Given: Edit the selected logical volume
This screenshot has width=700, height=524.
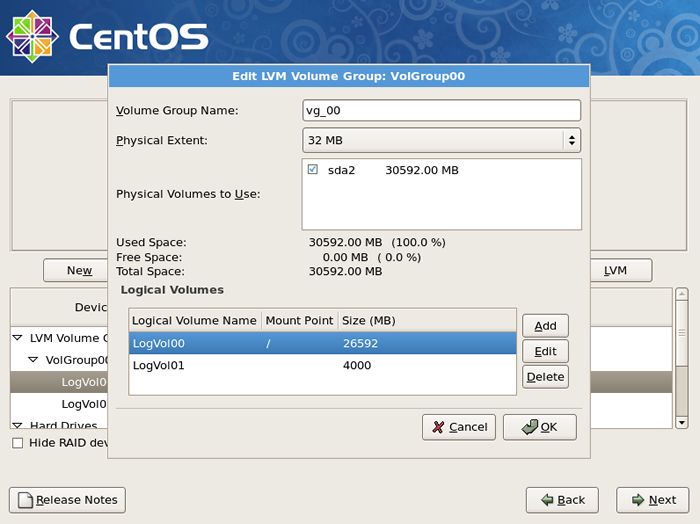Looking at the screenshot, I should coord(545,351).
